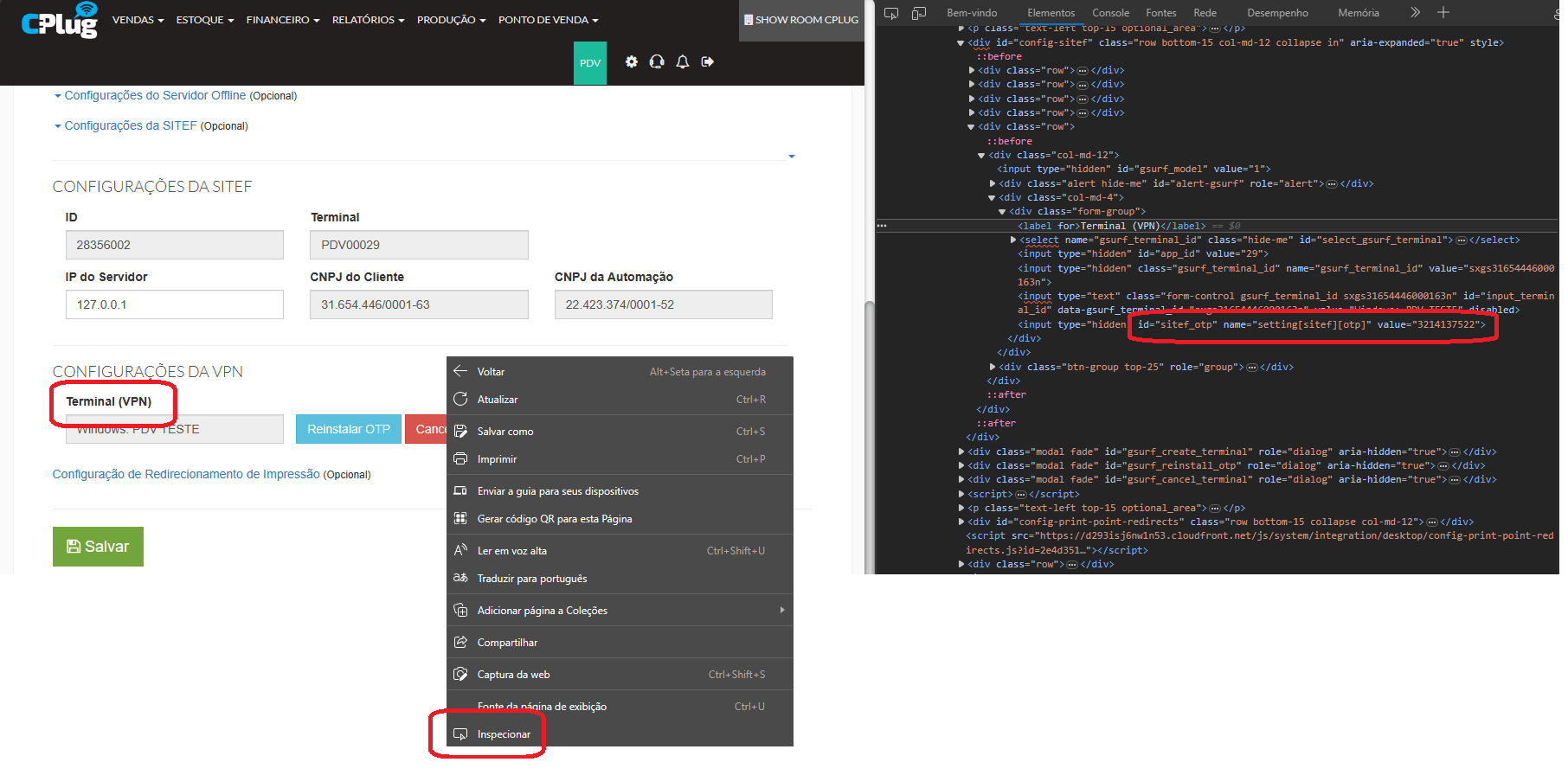Select Traduzir para português menu entry
This screenshot has width=1568, height=775.
(x=620, y=578)
